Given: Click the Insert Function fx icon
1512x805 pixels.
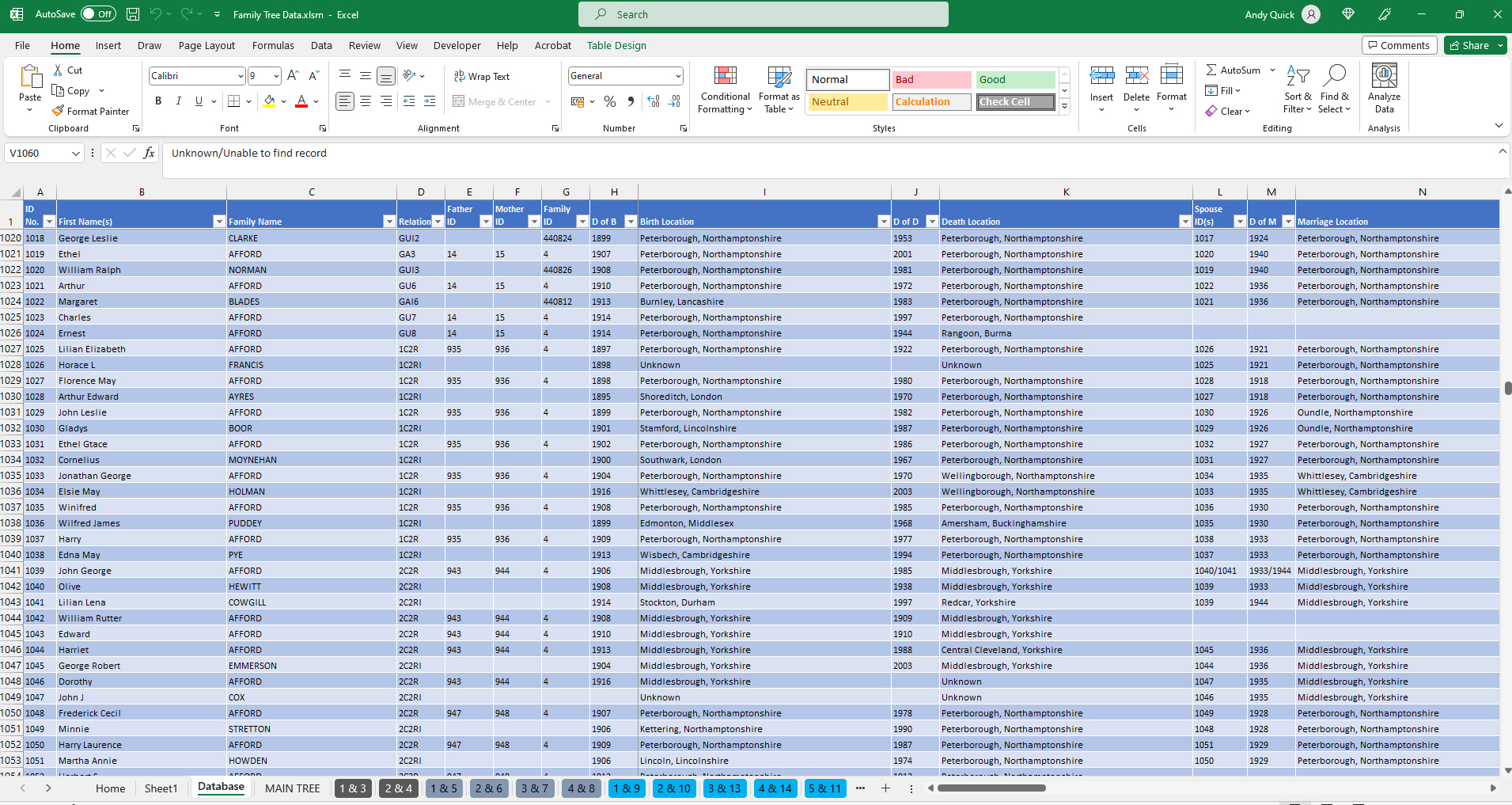Looking at the screenshot, I should (149, 153).
